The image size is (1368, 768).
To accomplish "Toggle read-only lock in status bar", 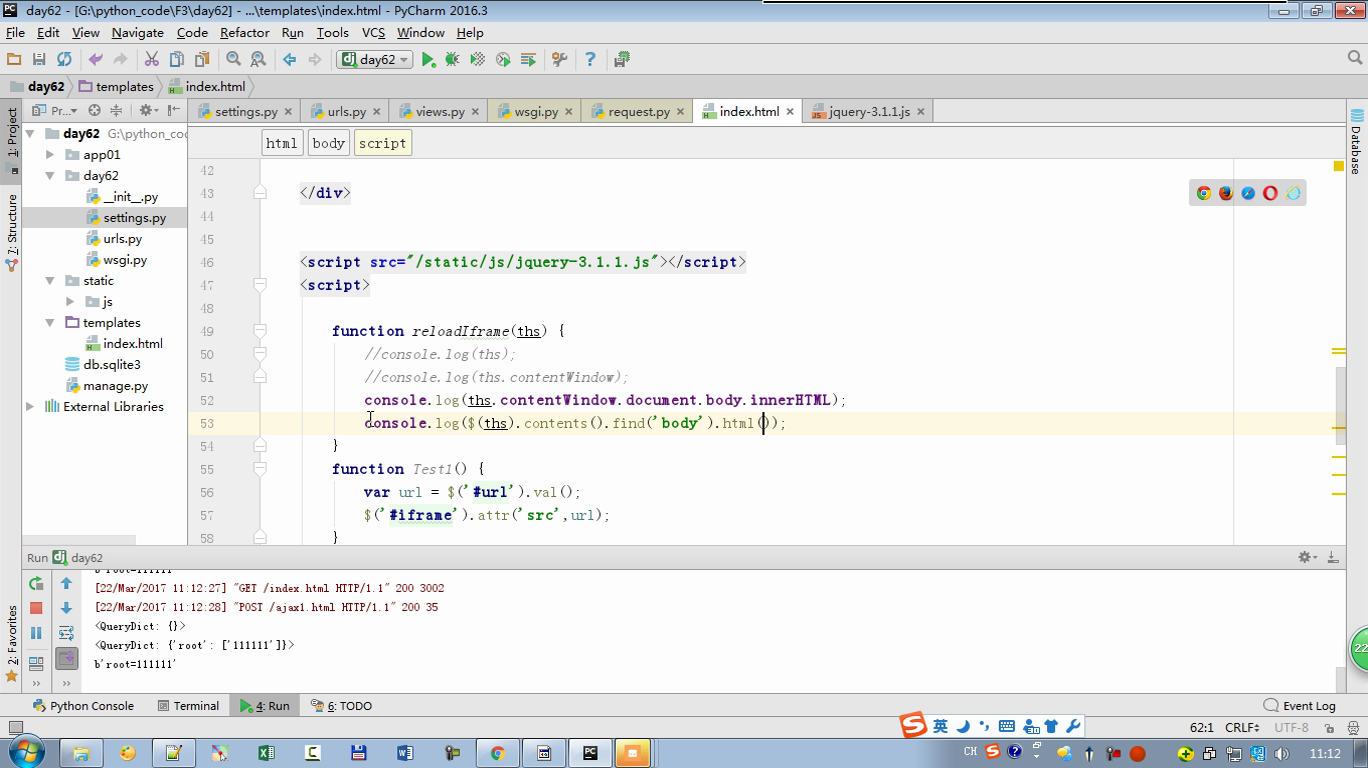I will pos(1328,728).
